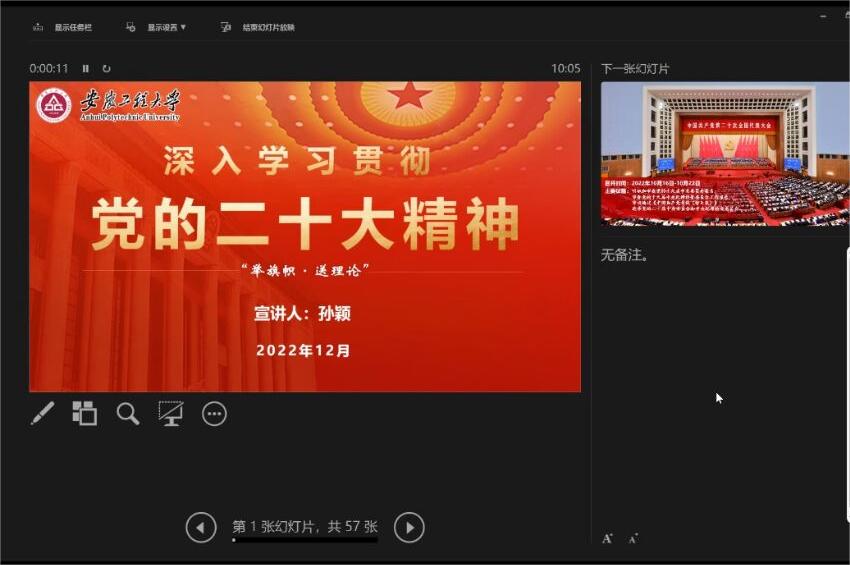
Task: Pause the slide show timer
Action: click(86, 68)
